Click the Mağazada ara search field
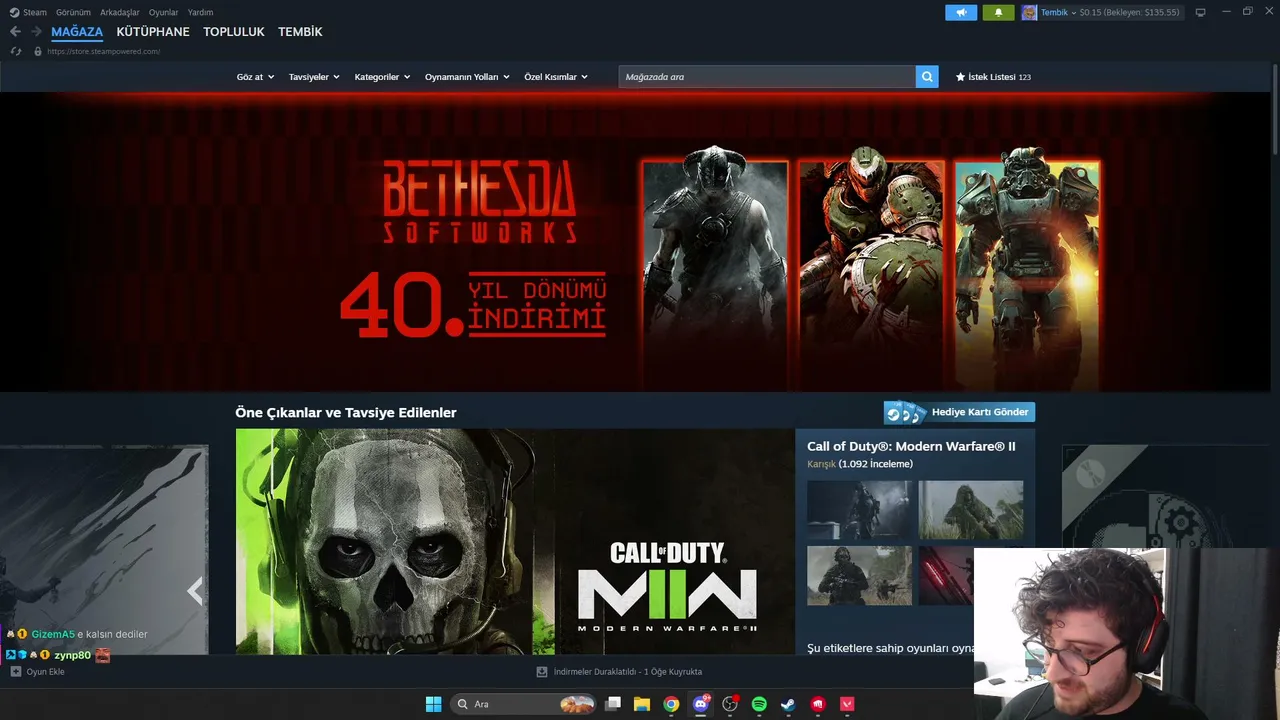 [x=767, y=77]
